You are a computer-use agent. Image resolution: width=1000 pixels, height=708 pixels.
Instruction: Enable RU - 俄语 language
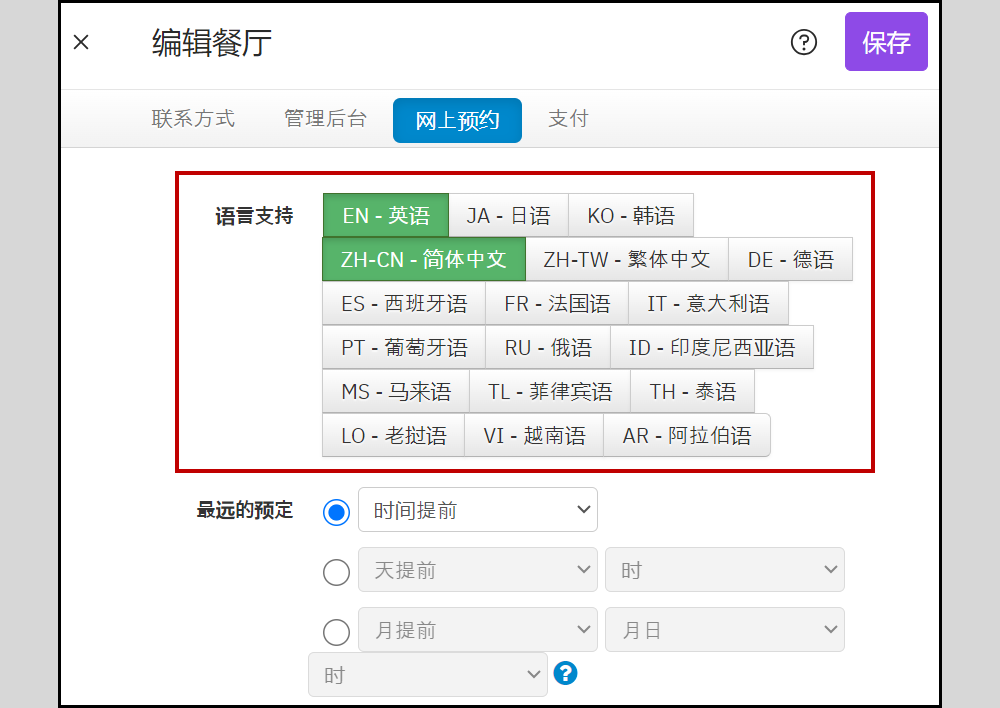pyautogui.click(x=548, y=348)
